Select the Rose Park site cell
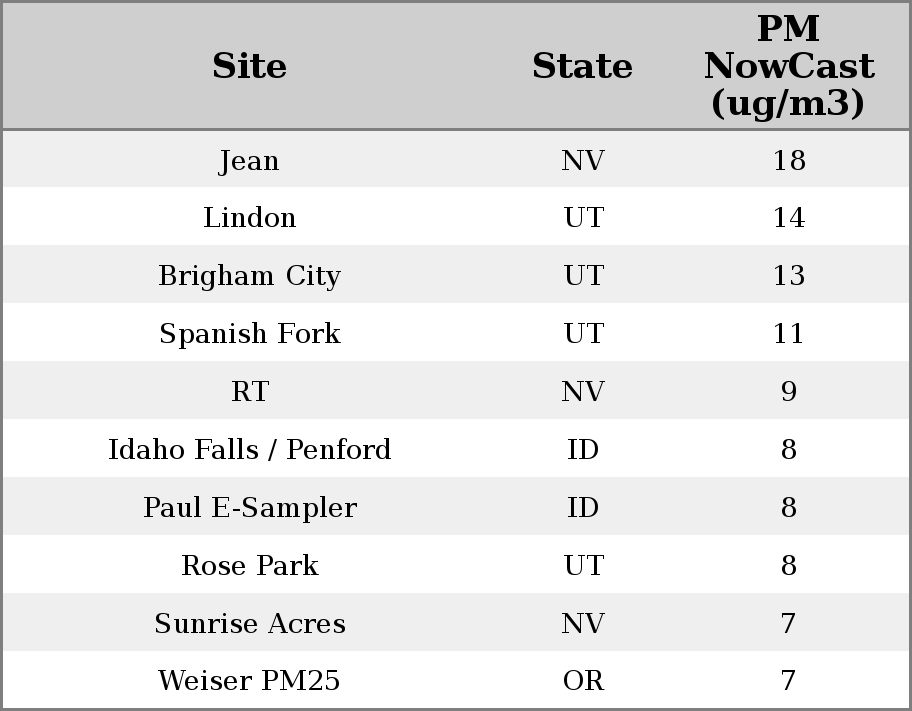The image size is (912, 711). point(249,566)
